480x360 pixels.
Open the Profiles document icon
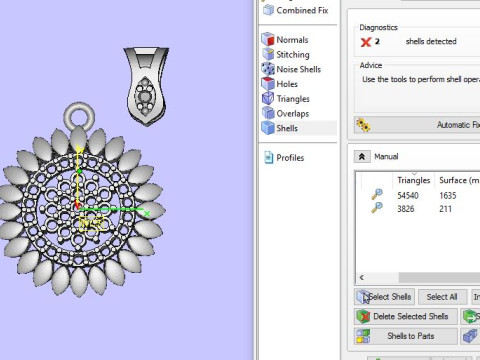tap(268, 157)
